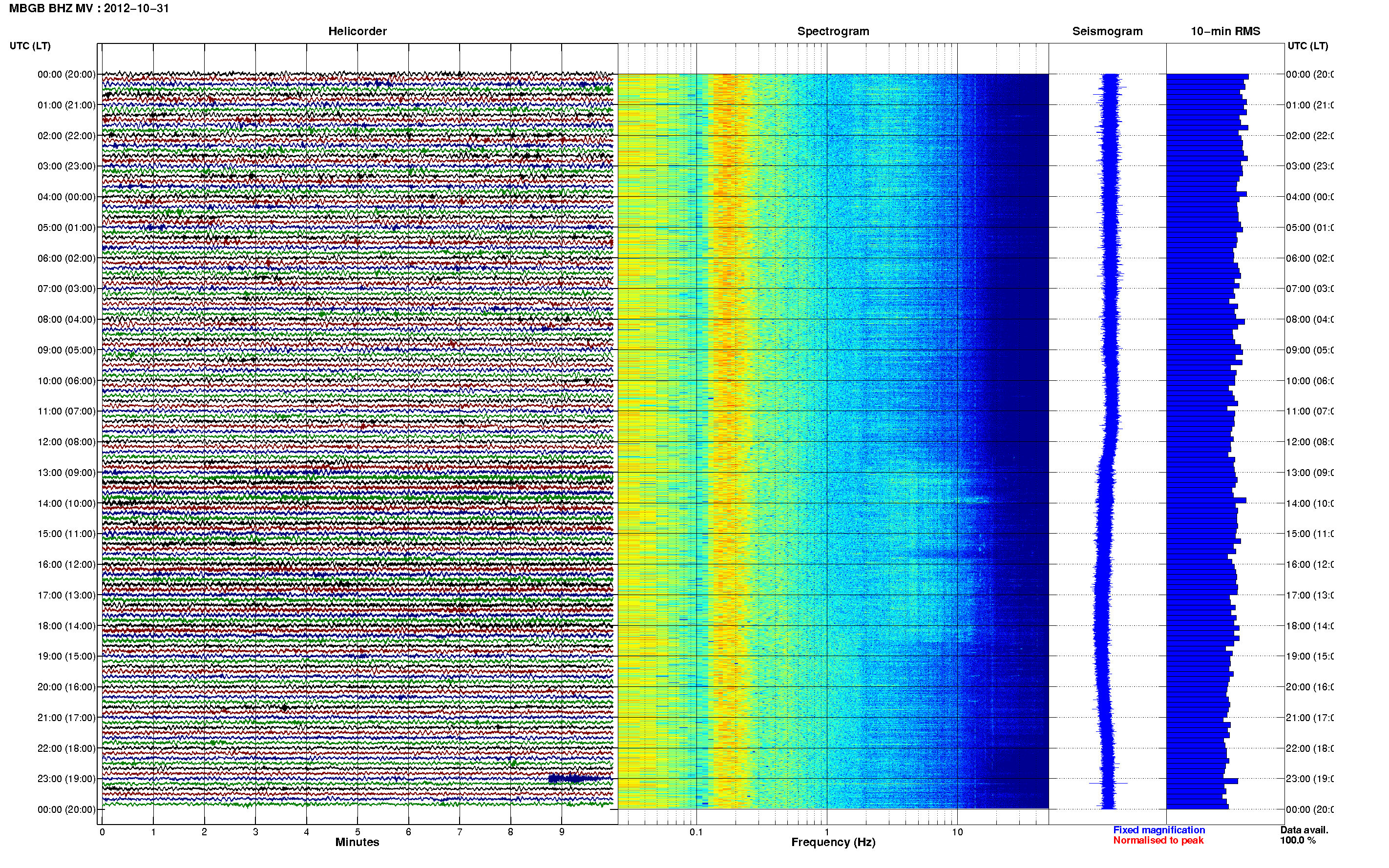Viewport: 1389px width, 868px height.
Task: Click the "10-min RMS" panel heading
Action: click(x=1225, y=31)
